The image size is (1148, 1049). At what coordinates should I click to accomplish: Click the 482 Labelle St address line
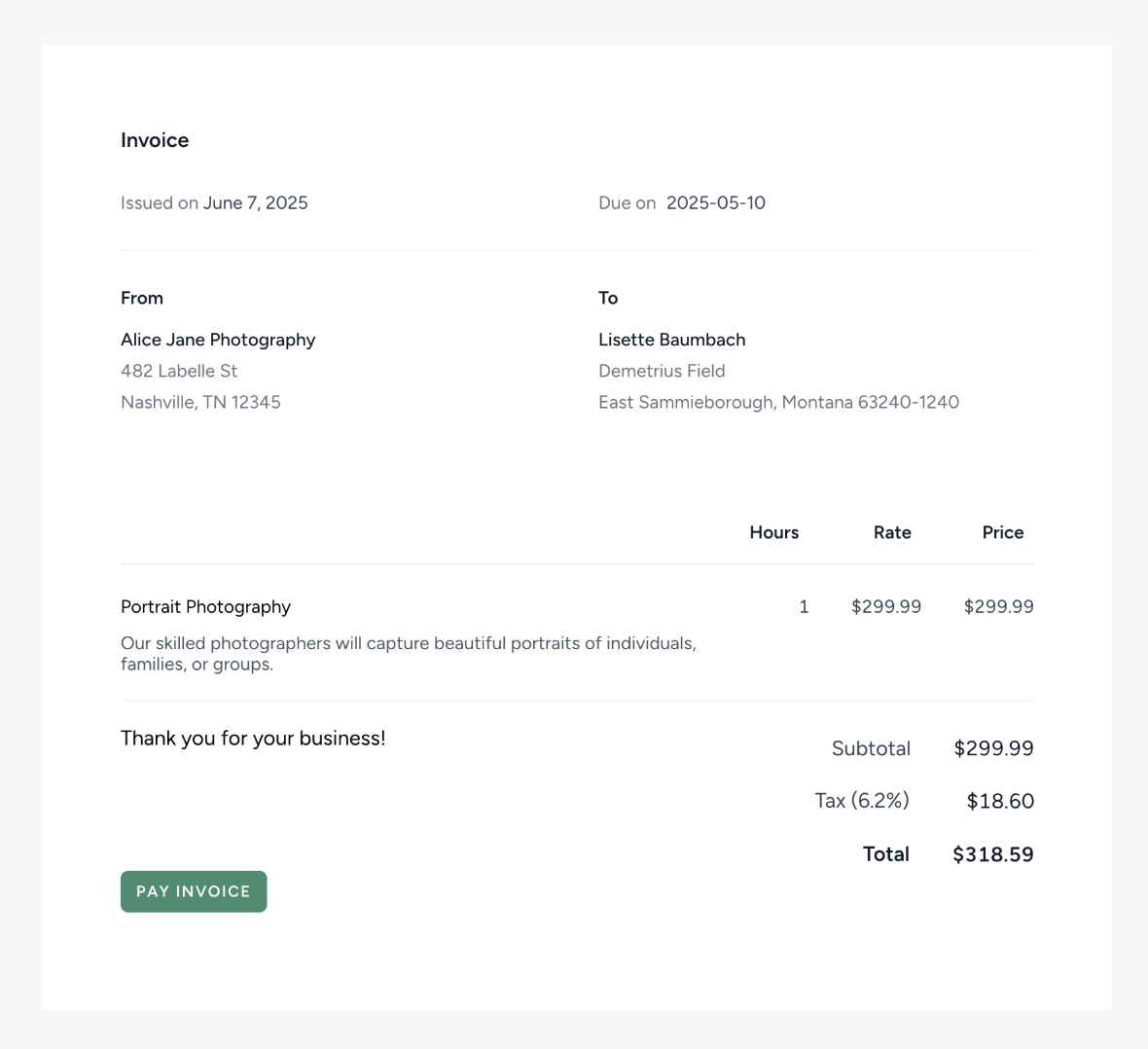pyautogui.click(x=179, y=371)
